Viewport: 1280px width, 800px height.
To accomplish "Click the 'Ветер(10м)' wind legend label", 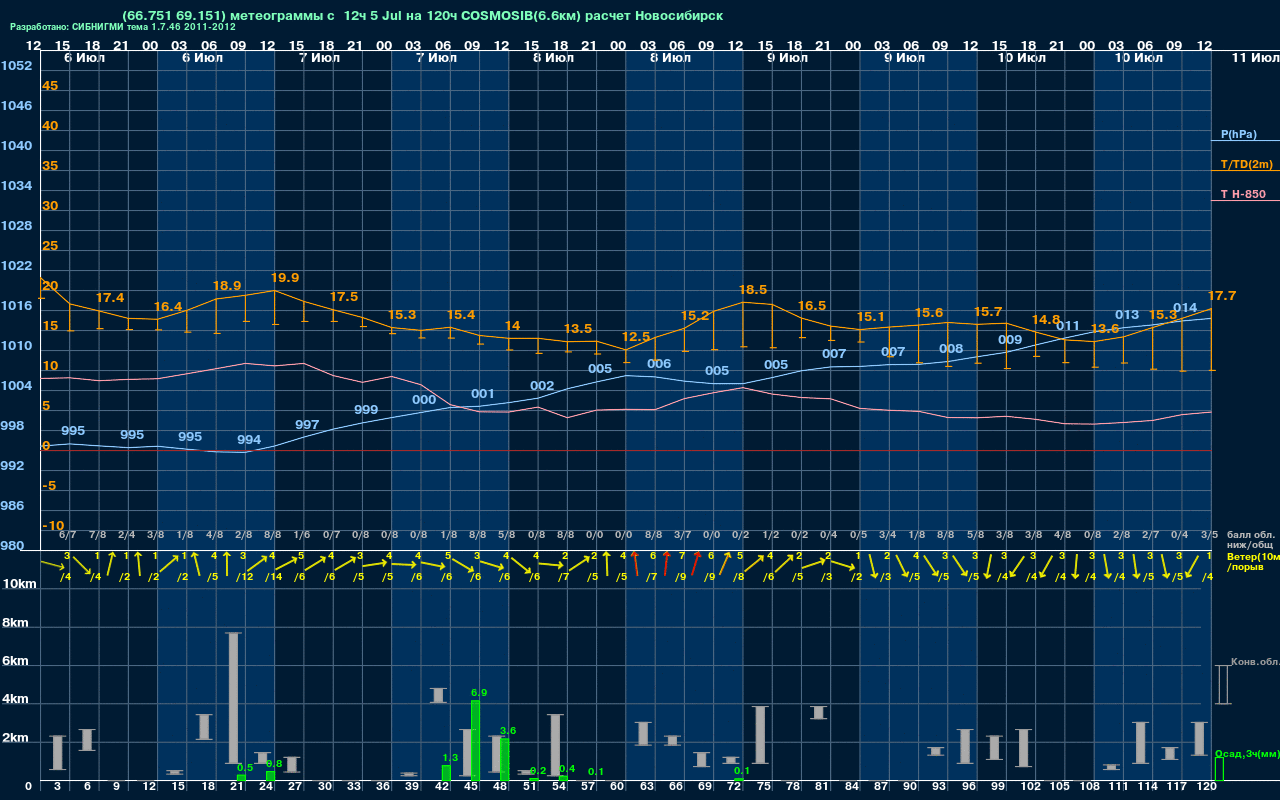I will coord(1253,556).
